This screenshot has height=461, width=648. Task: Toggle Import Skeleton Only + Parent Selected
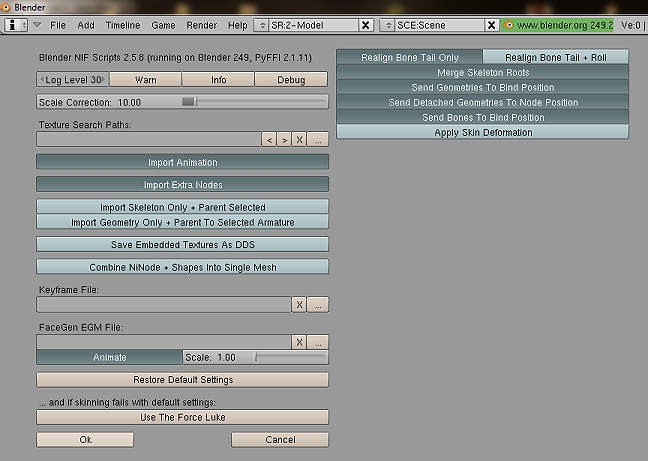pos(183,207)
